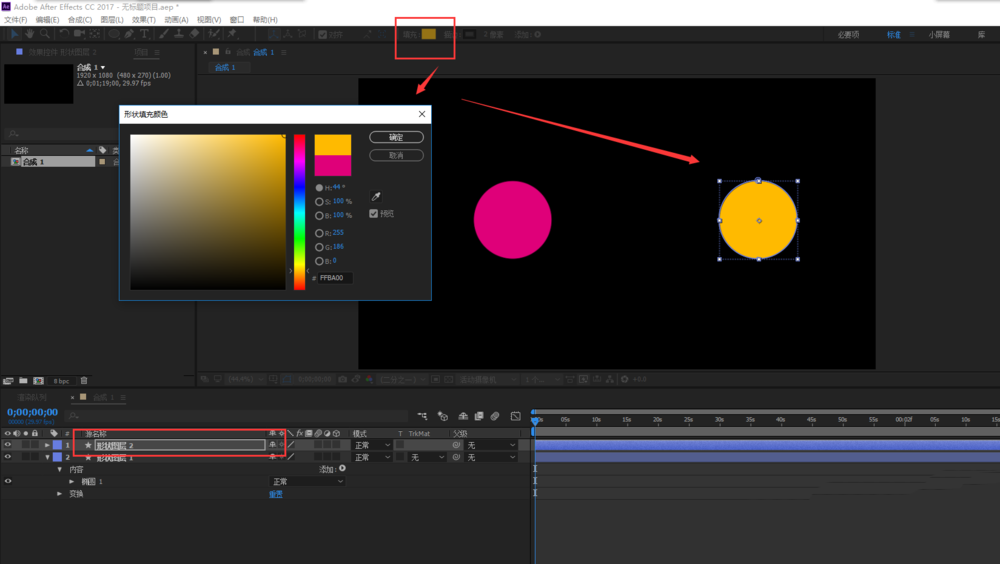Select the Zoom magnifier tool

point(45,34)
